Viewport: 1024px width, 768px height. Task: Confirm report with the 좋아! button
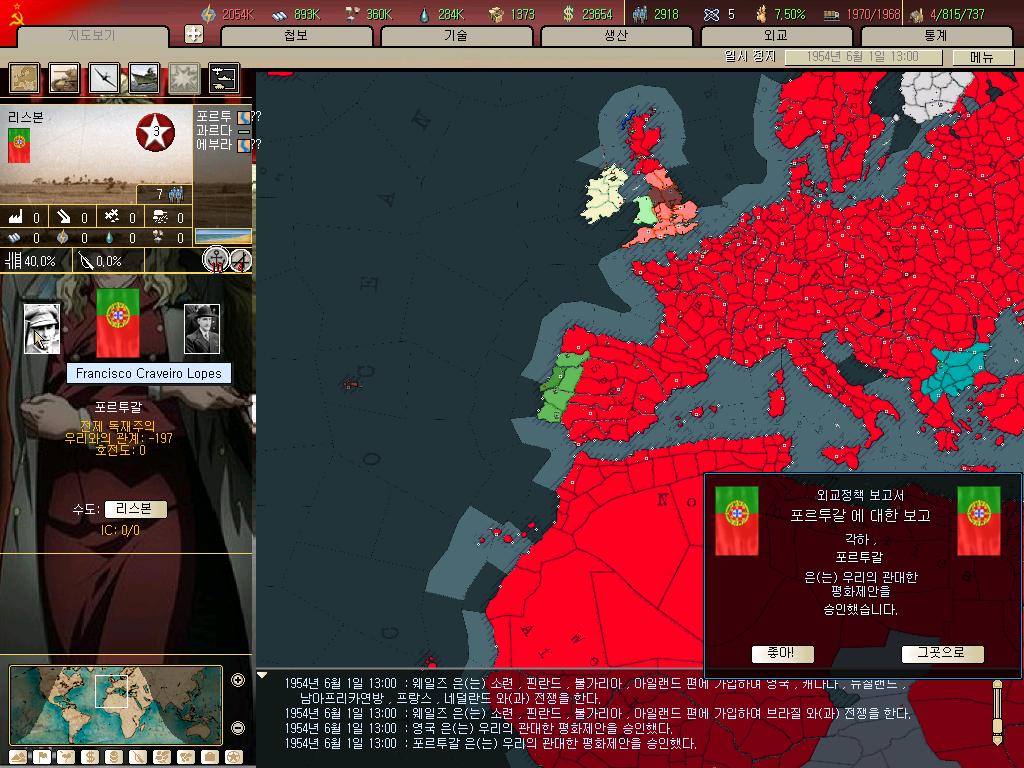click(782, 653)
